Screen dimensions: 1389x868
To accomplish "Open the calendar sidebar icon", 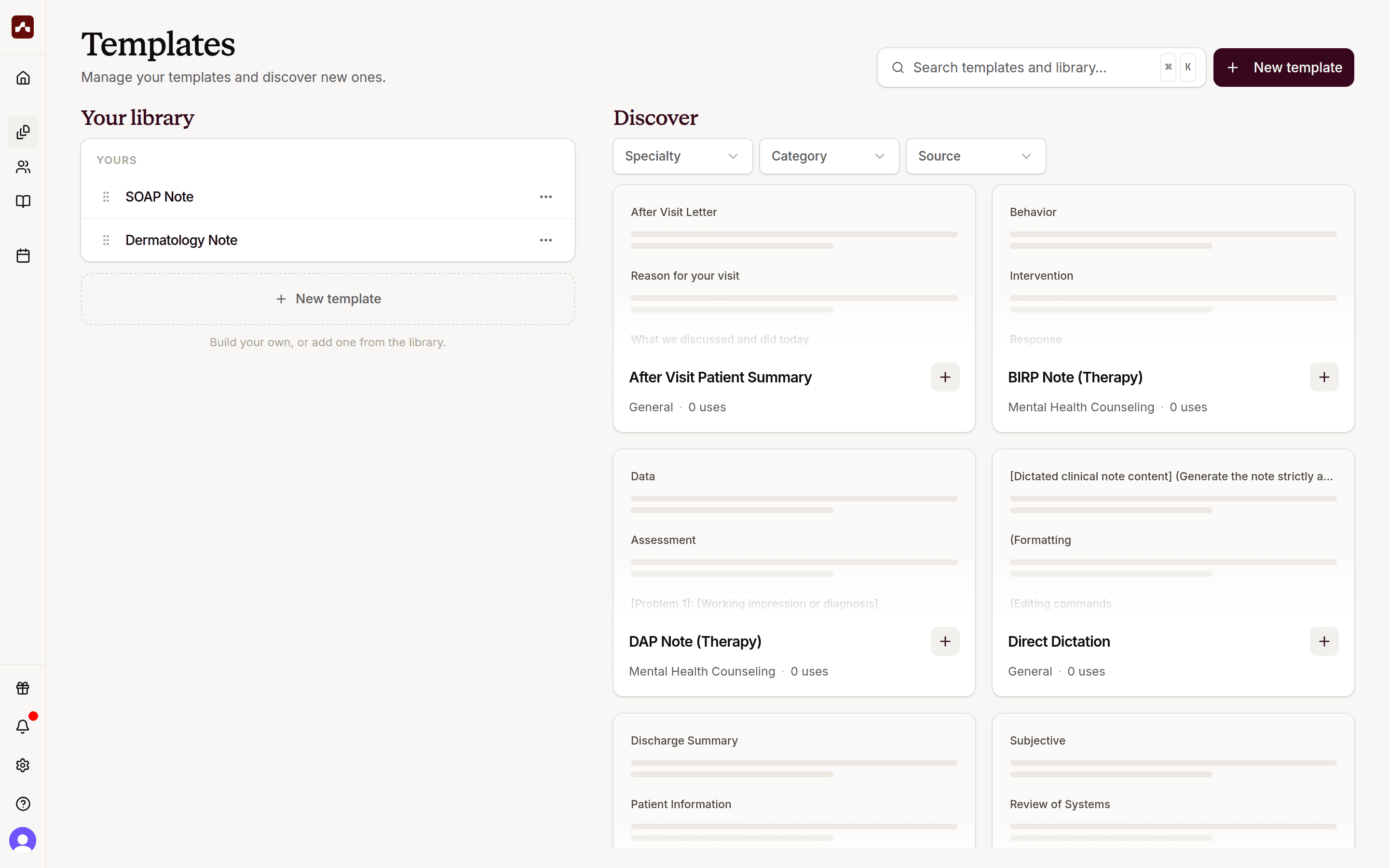I will click(x=23, y=256).
